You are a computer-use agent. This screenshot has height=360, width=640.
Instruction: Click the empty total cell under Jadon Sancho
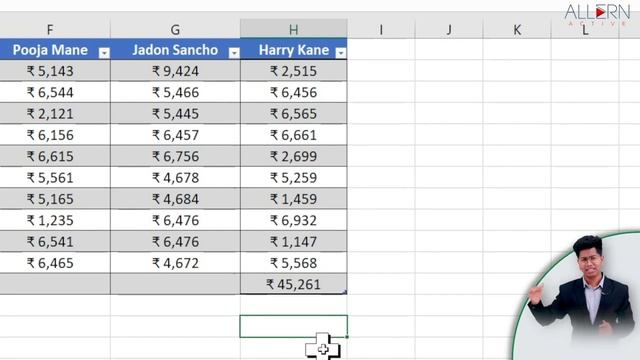tap(175, 284)
